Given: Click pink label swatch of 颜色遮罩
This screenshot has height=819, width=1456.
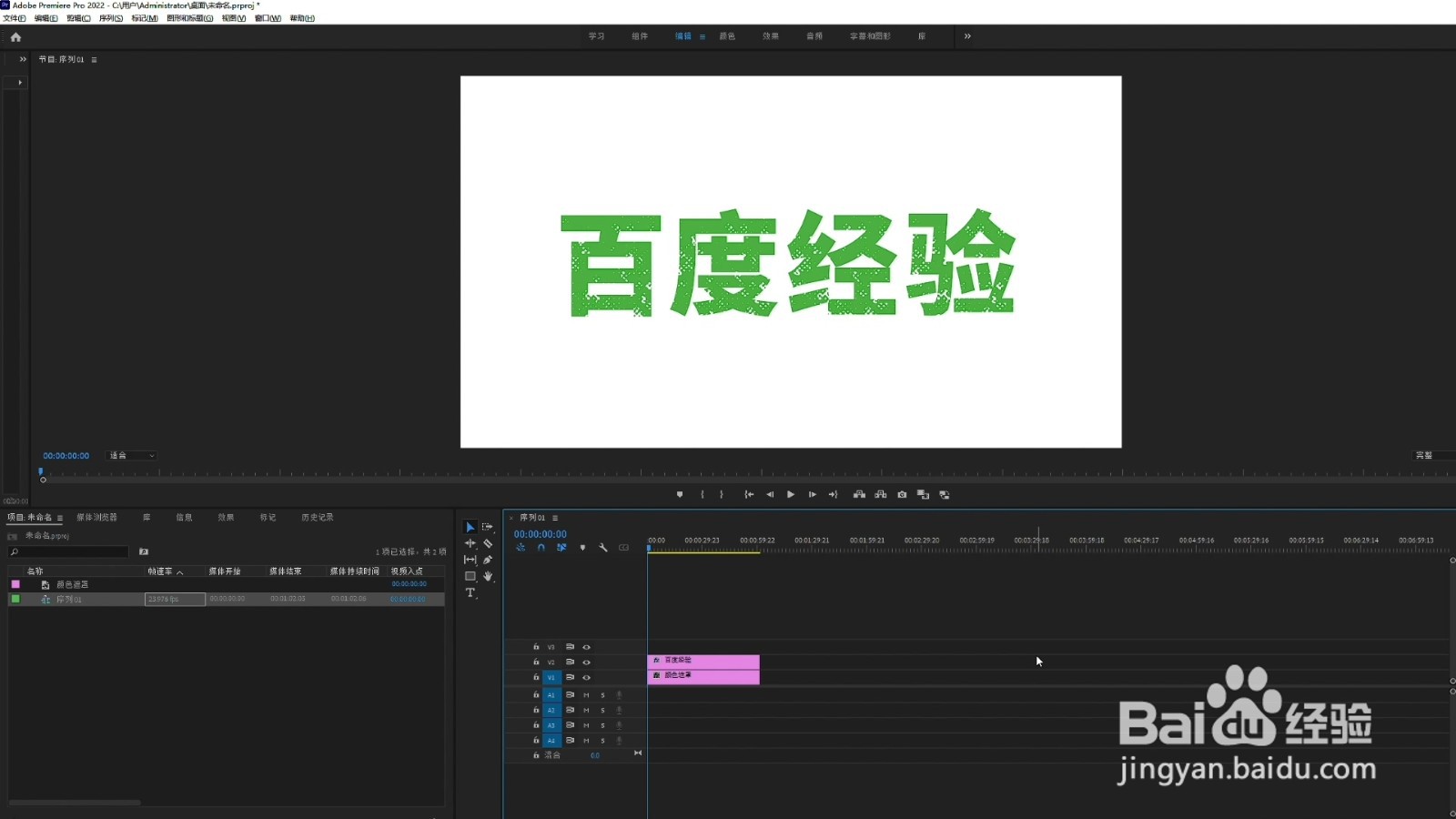Looking at the screenshot, I should tap(15, 584).
